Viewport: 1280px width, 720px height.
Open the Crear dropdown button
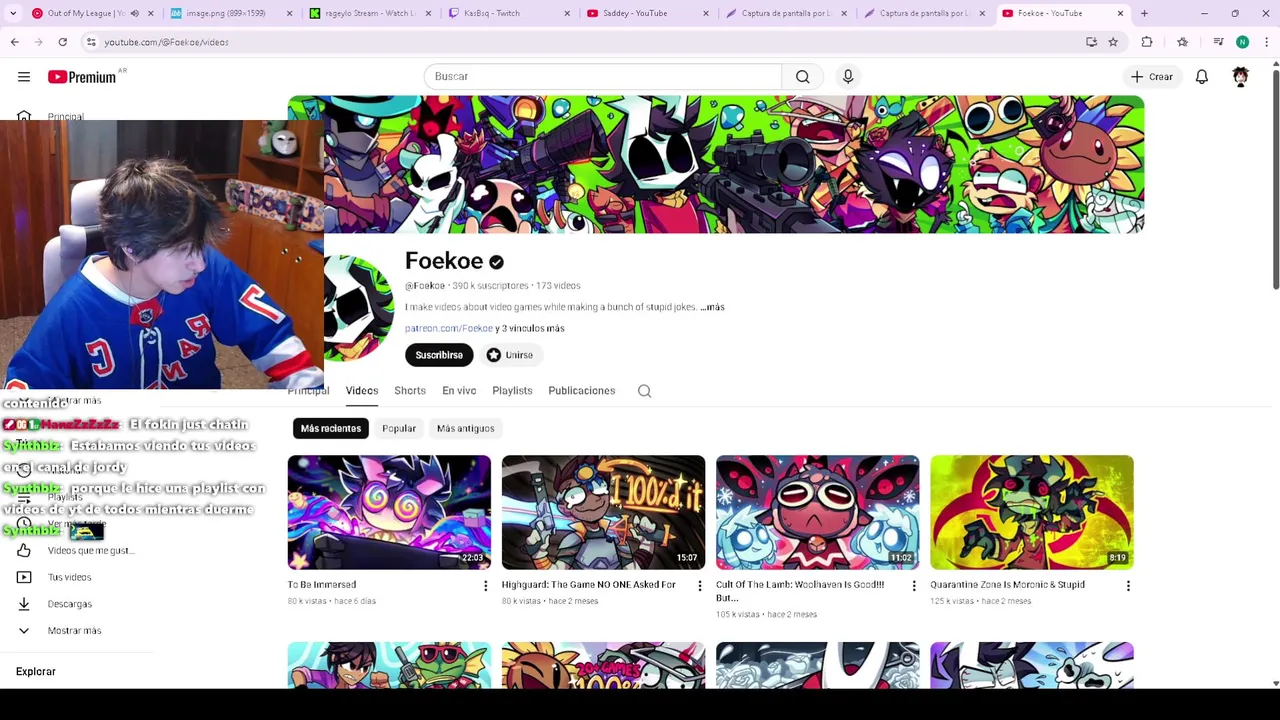tap(1152, 77)
